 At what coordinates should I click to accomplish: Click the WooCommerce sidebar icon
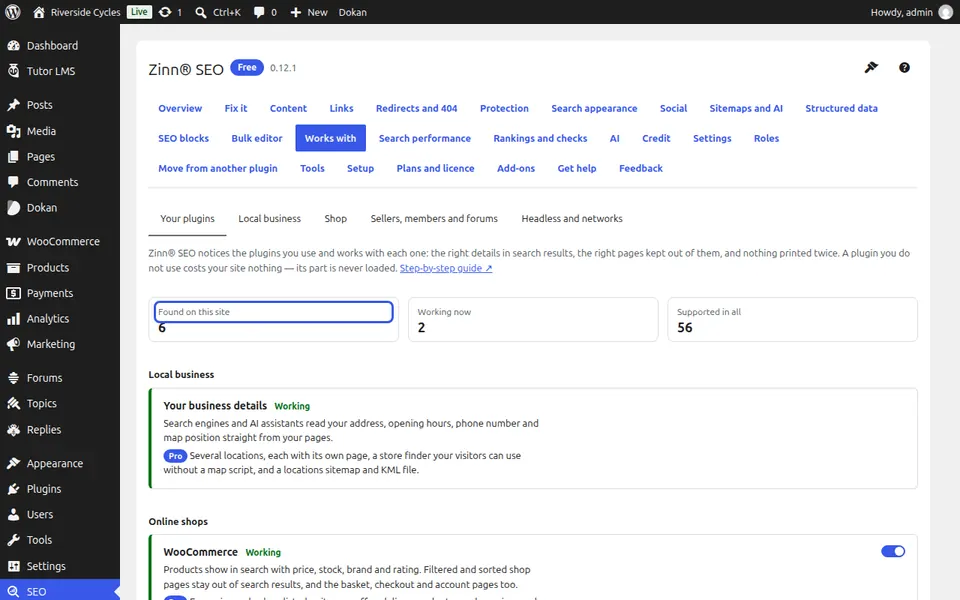pyautogui.click(x=13, y=242)
